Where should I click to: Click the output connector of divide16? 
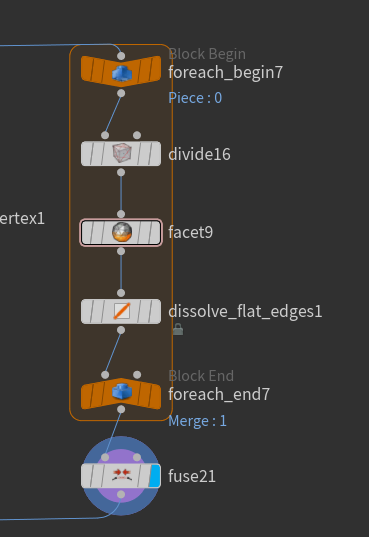coord(121,172)
